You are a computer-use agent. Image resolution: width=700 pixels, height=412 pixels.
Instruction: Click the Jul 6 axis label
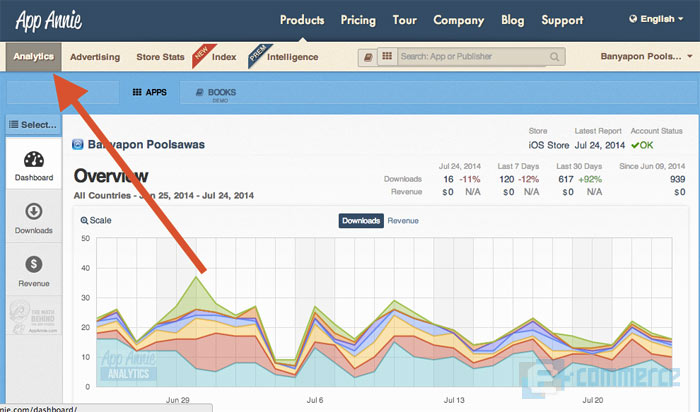click(315, 400)
